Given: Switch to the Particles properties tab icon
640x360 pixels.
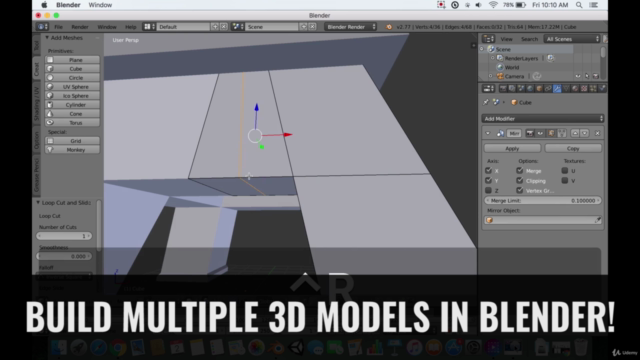Looking at the screenshot, I should [x=593, y=89].
